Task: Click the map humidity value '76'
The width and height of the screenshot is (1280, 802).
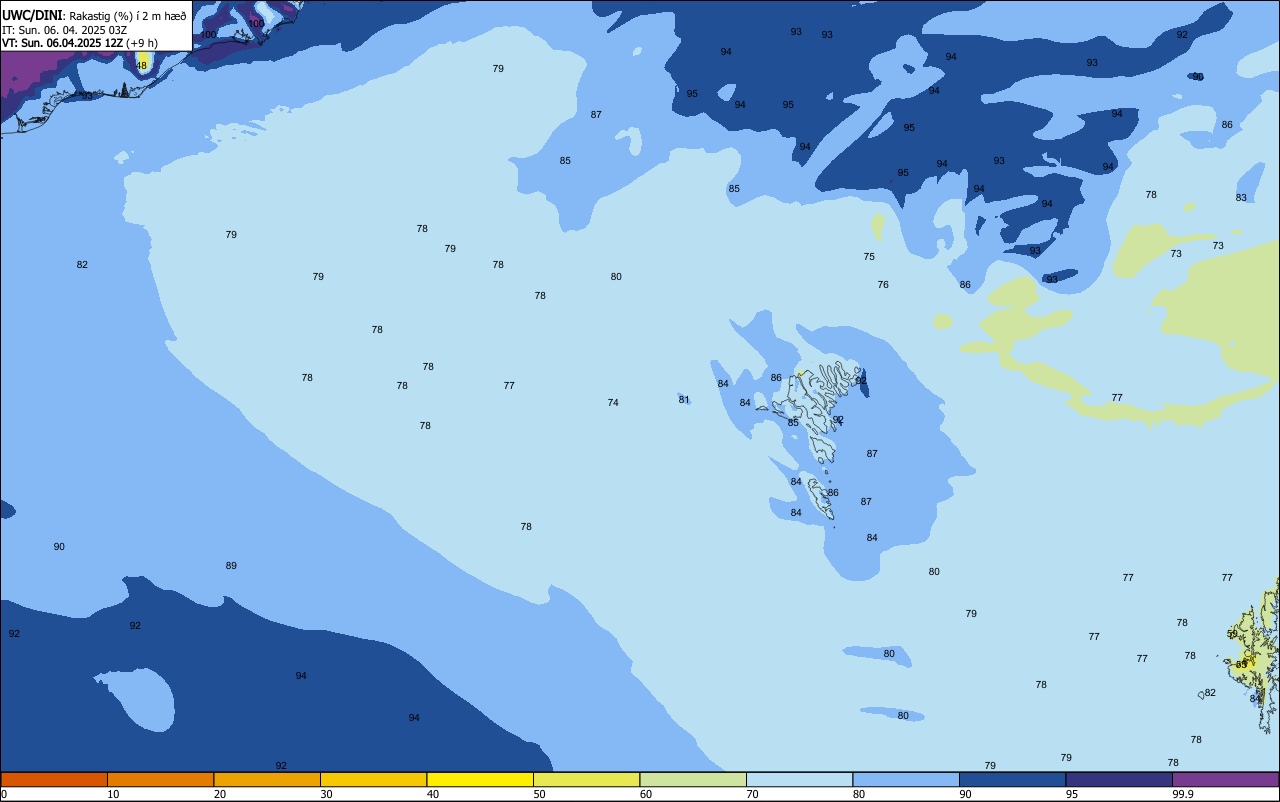Action: click(x=883, y=285)
